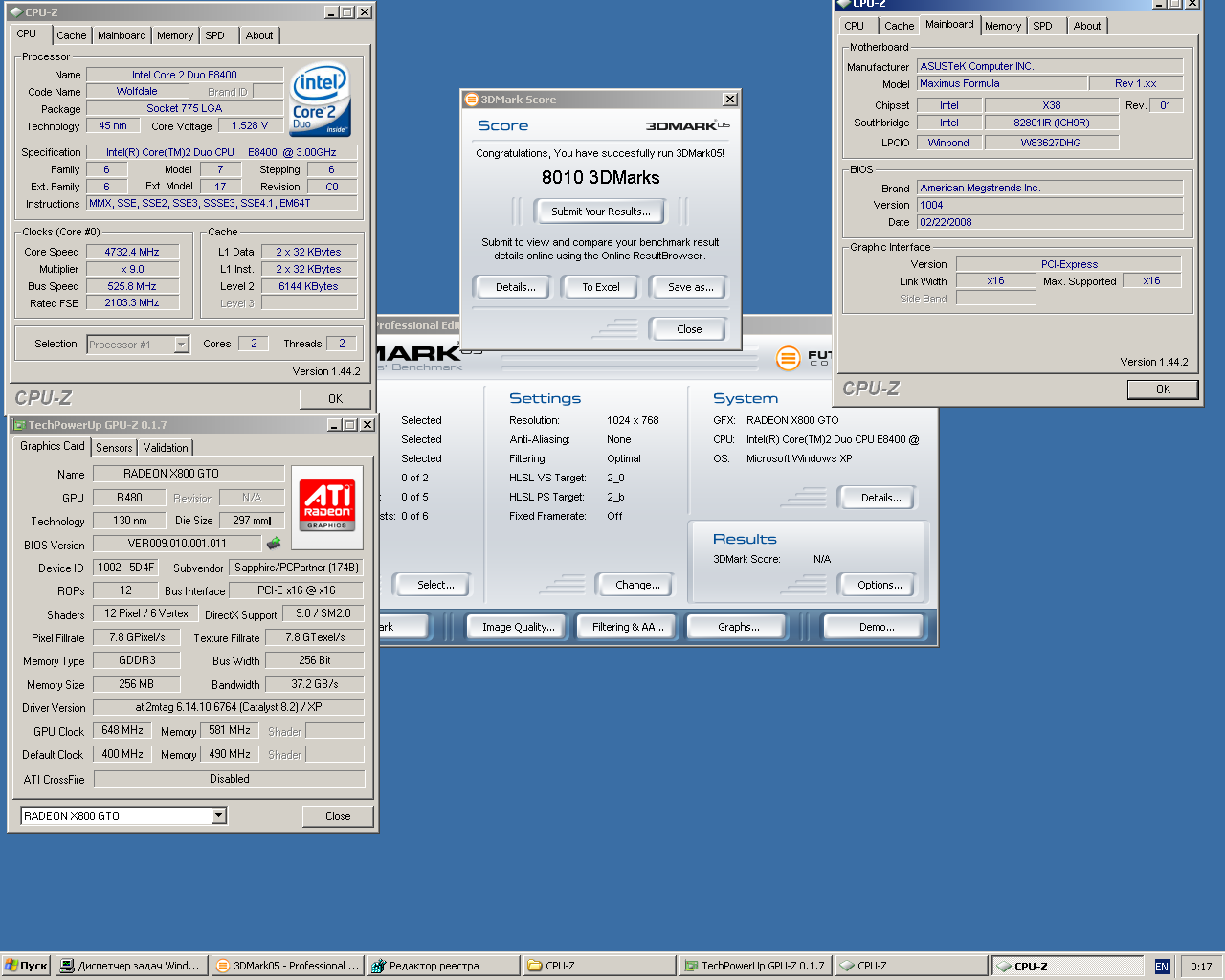Image resolution: width=1225 pixels, height=980 pixels.
Task: Click Save as button in score dialog
Action: [x=690, y=287]
